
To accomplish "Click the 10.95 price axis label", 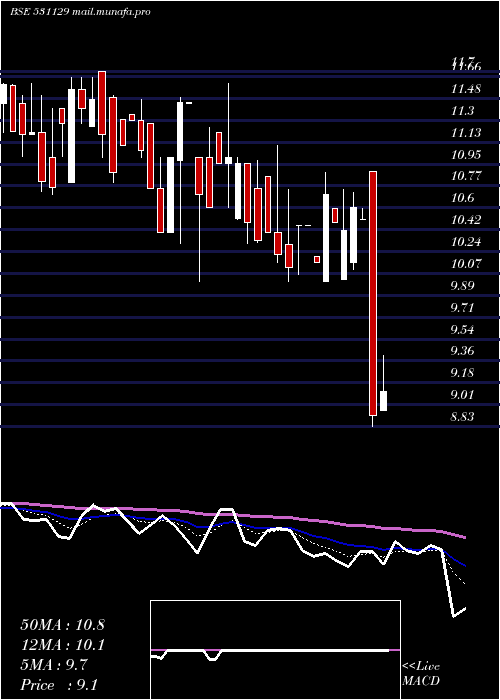I will (x=466, y=154).
